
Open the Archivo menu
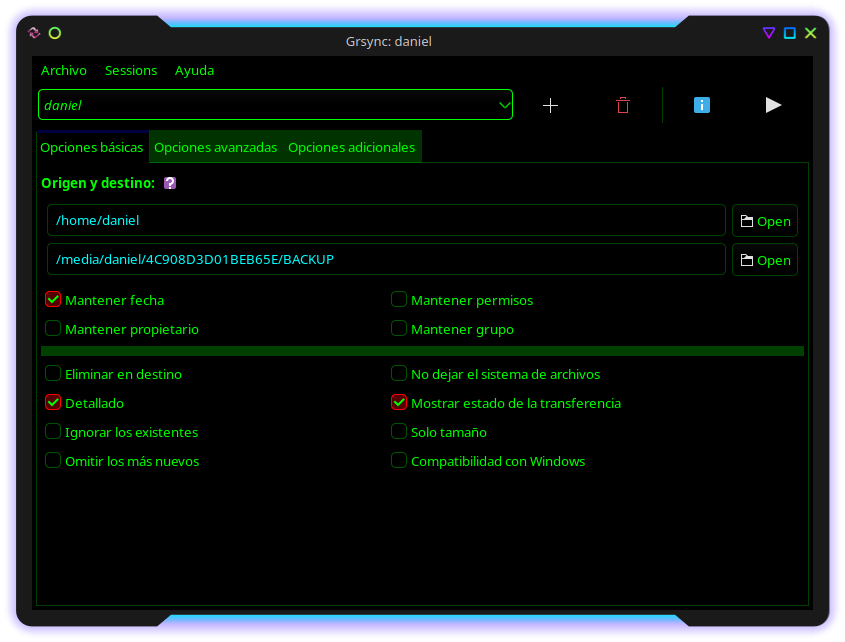pos(64,71)
